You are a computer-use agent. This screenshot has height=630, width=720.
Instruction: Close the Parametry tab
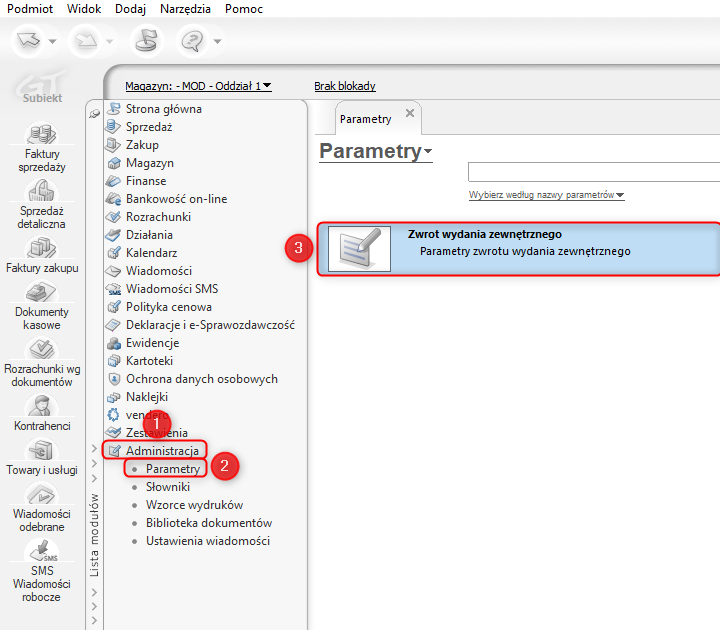point(410,113)
